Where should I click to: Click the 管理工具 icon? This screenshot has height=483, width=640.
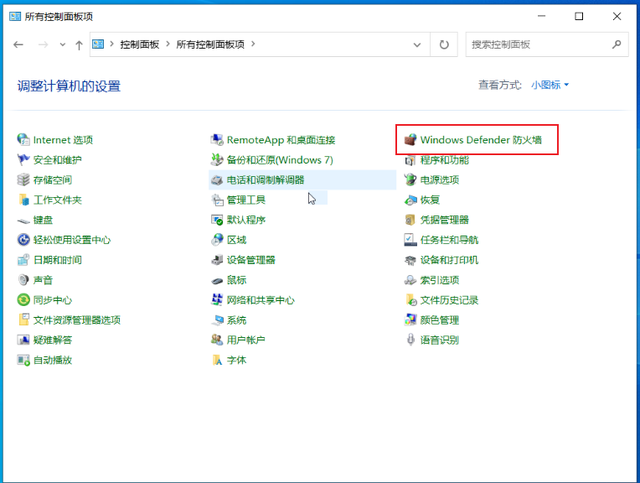coord(217,200)
